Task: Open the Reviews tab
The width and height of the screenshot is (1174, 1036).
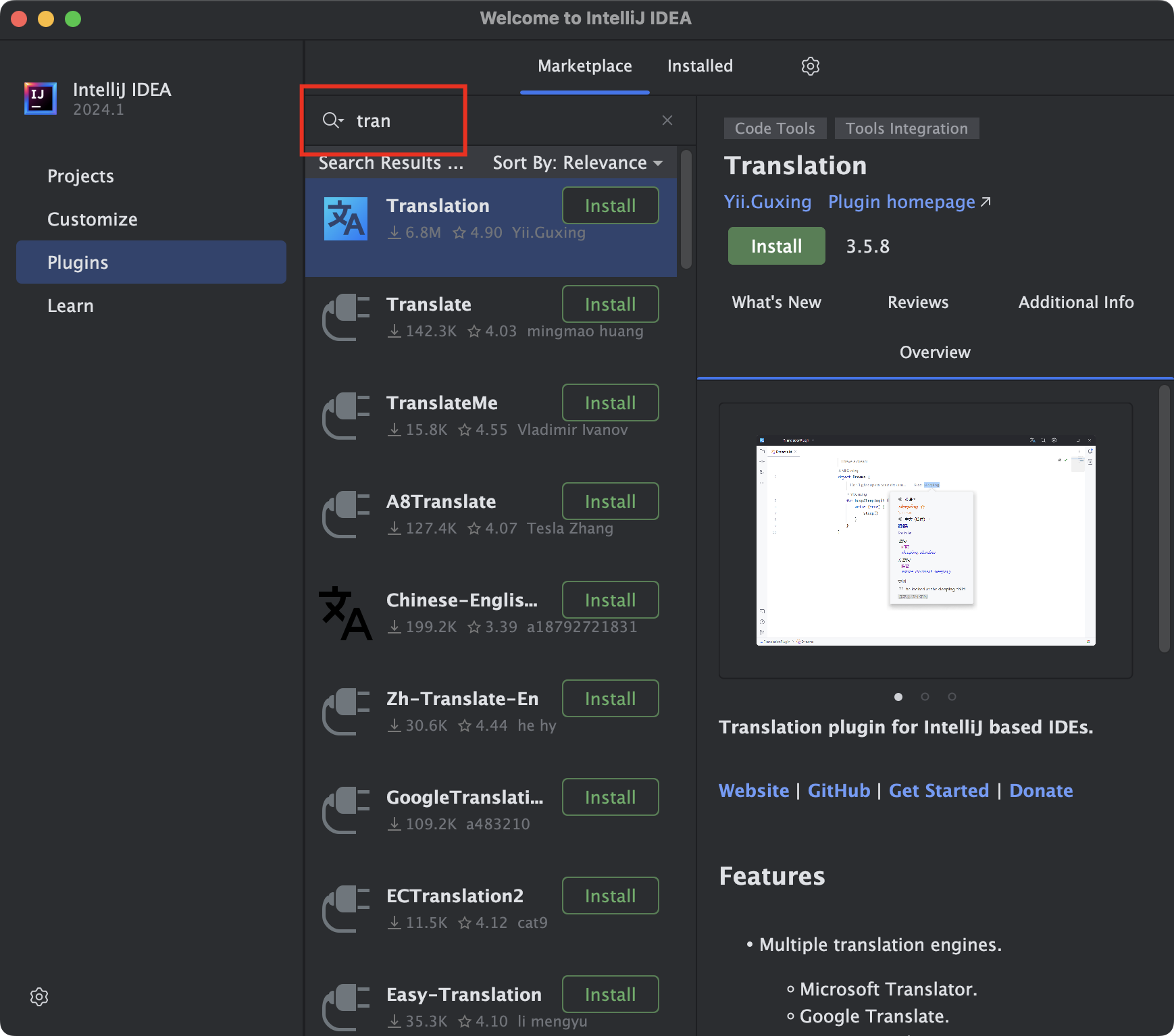Action: click(918, 303)
